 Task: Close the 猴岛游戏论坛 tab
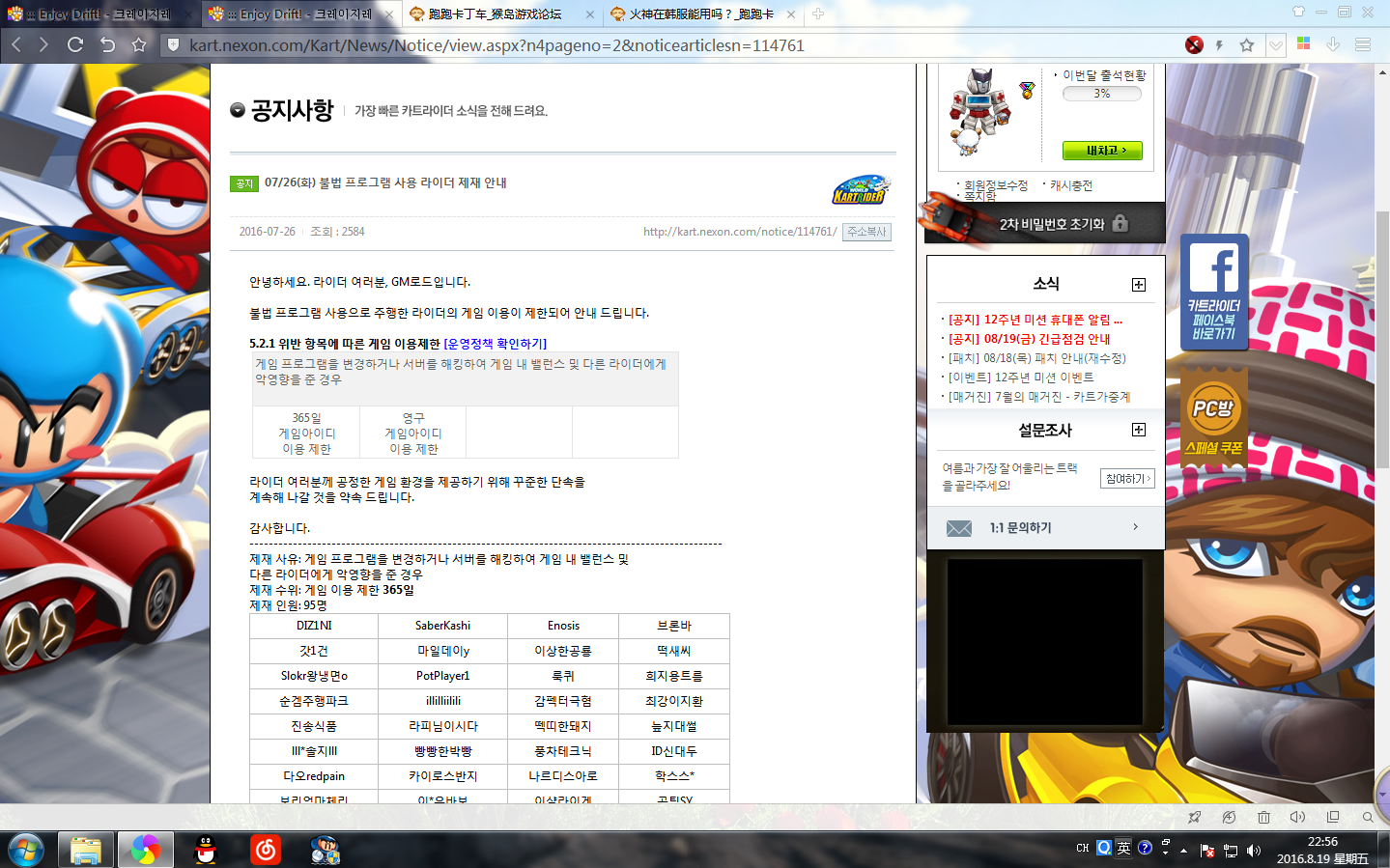[x=590, y=14]
